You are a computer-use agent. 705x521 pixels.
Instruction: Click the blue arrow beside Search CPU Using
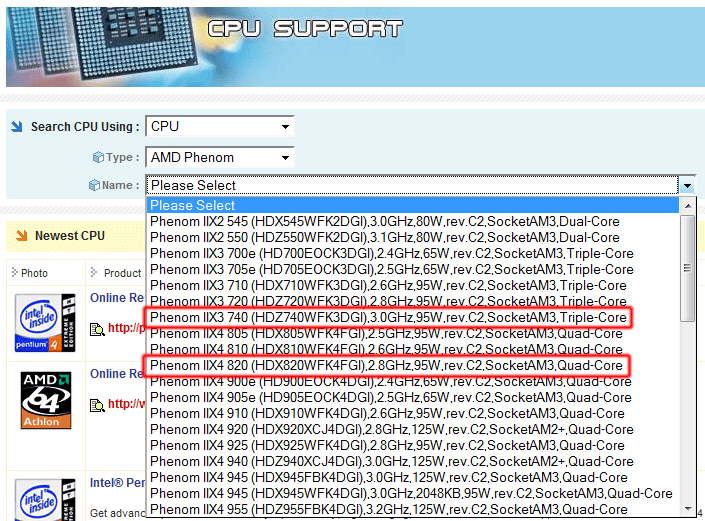click(x=17, y=127)
